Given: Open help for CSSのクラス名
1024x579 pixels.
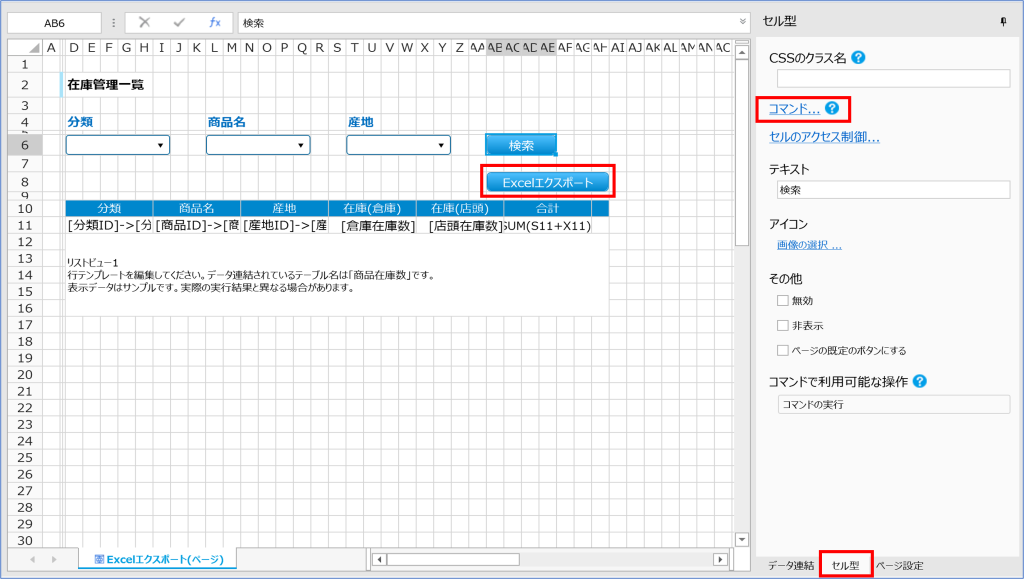Looking at the screenshot, I should point(859,58).
